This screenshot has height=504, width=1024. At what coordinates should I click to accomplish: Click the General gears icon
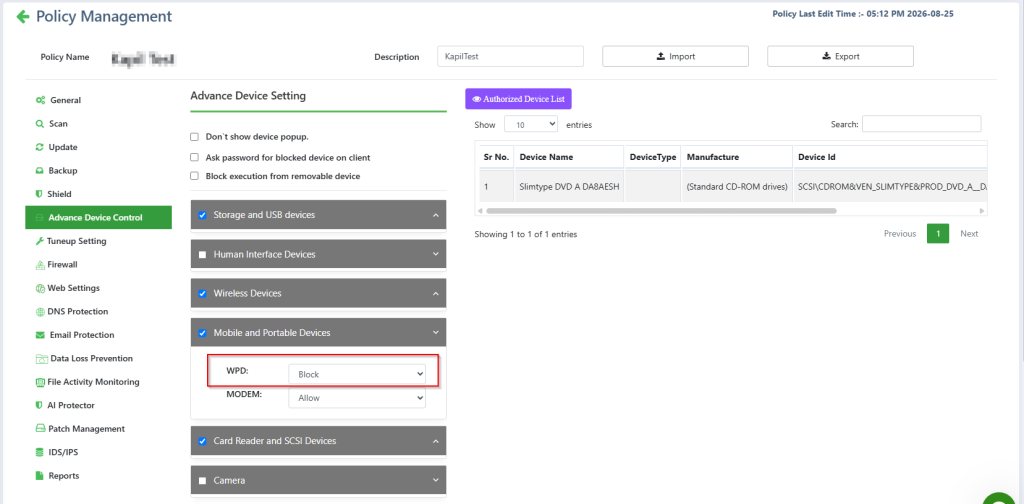coord(40,100)
